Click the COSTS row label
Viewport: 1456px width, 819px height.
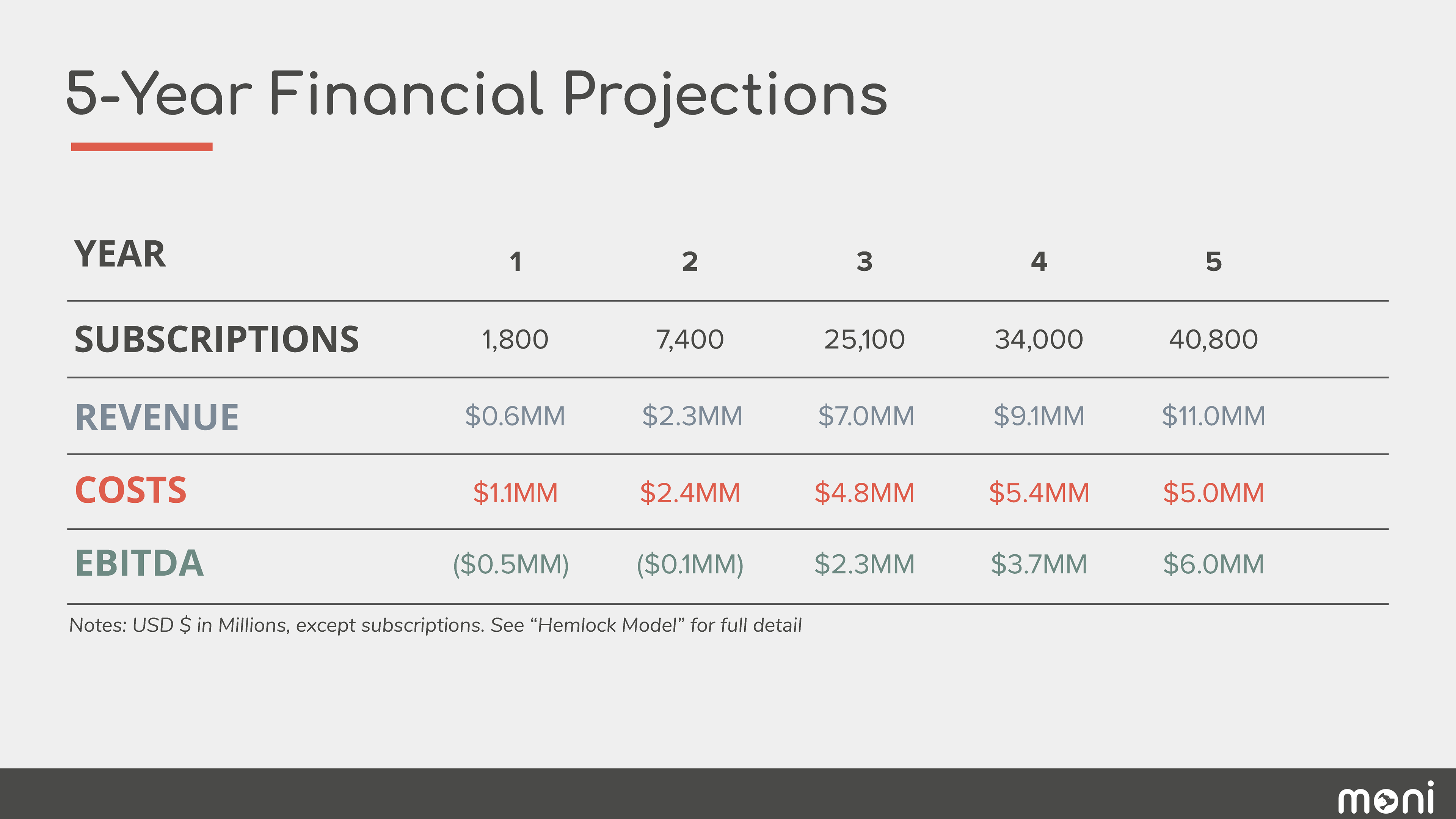(x=130, y=490)
